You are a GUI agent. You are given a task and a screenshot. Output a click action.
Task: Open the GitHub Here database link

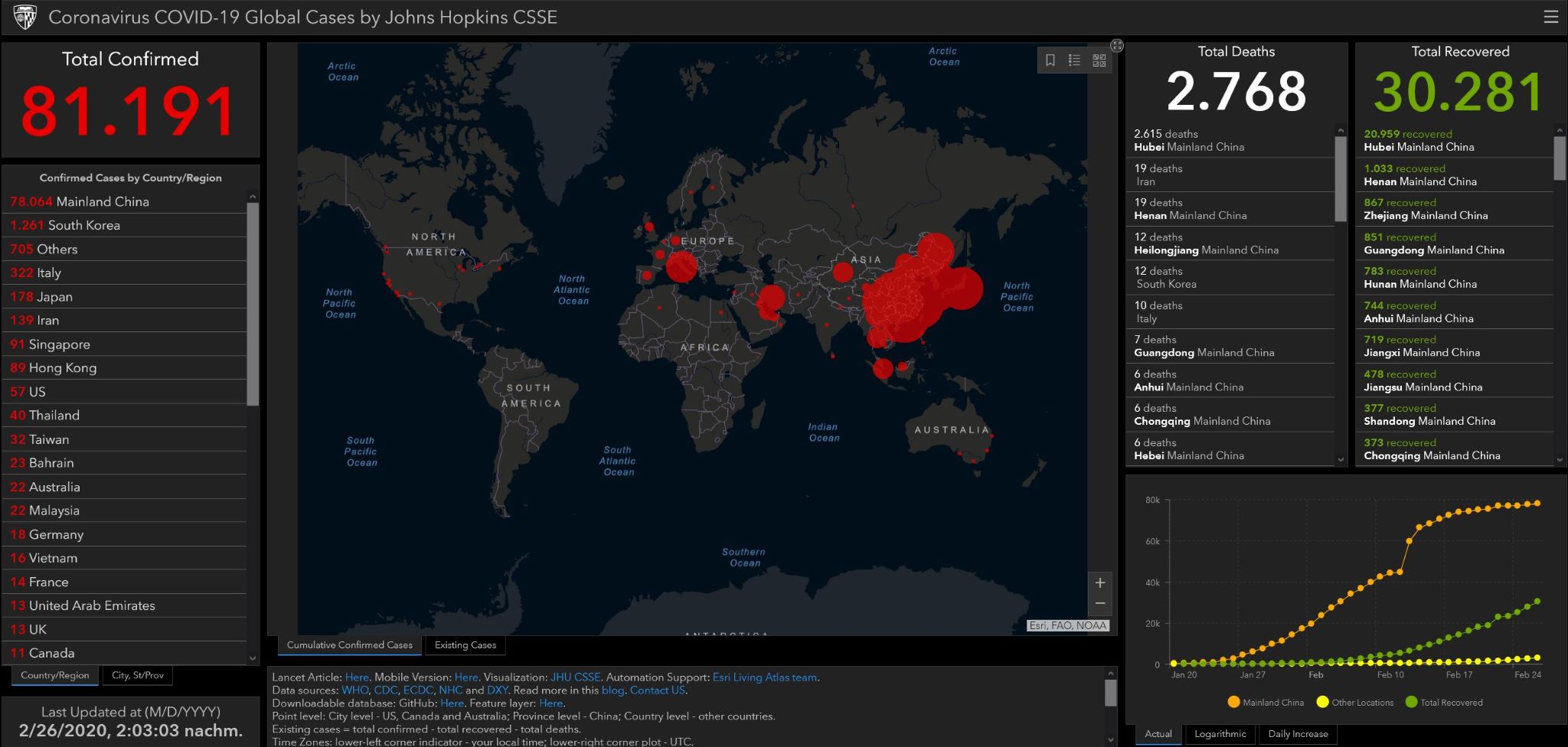[x=452, y=703]
